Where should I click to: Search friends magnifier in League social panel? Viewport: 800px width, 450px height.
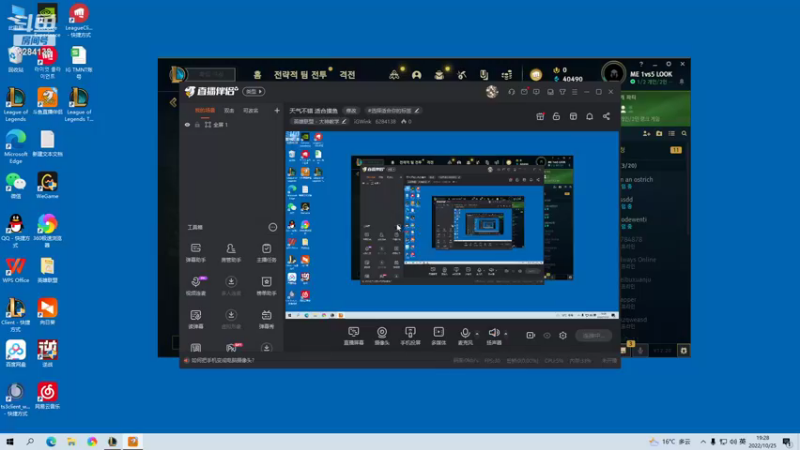(684, 133)
